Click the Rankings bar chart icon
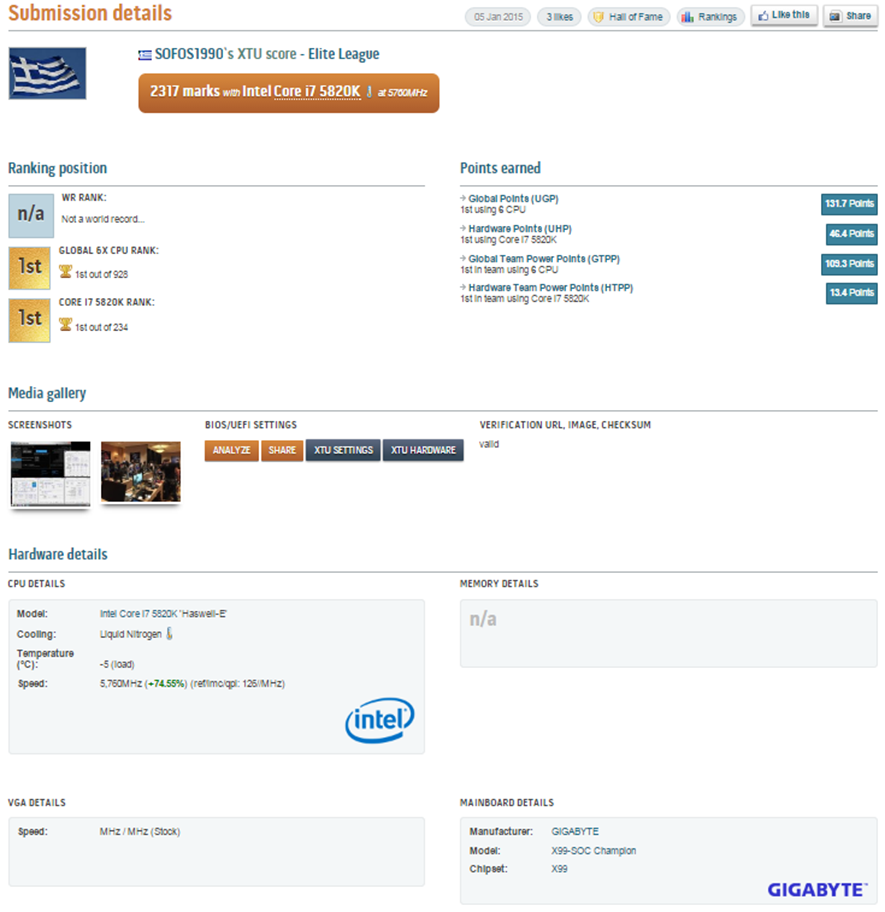This screenshot has width=885, height=912. 687,17
